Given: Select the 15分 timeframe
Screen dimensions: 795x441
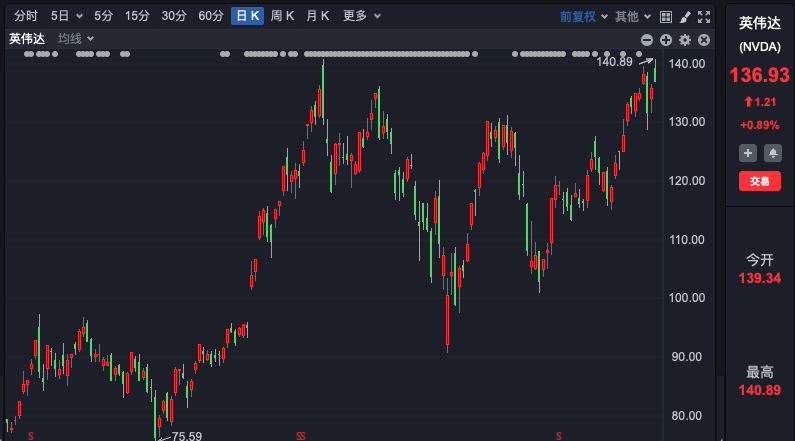Looking at the screenshot, I should click(137, 16).
